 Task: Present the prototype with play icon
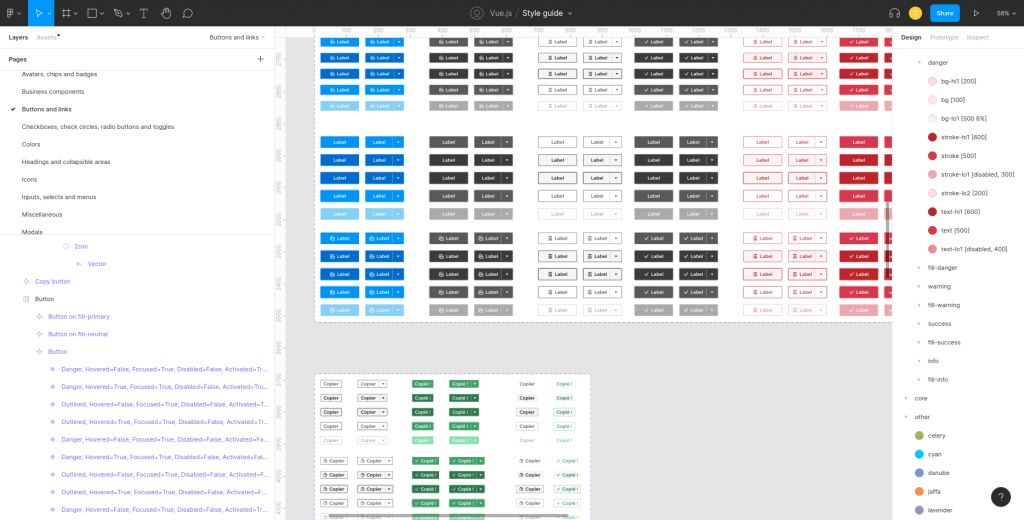point(976,13)
